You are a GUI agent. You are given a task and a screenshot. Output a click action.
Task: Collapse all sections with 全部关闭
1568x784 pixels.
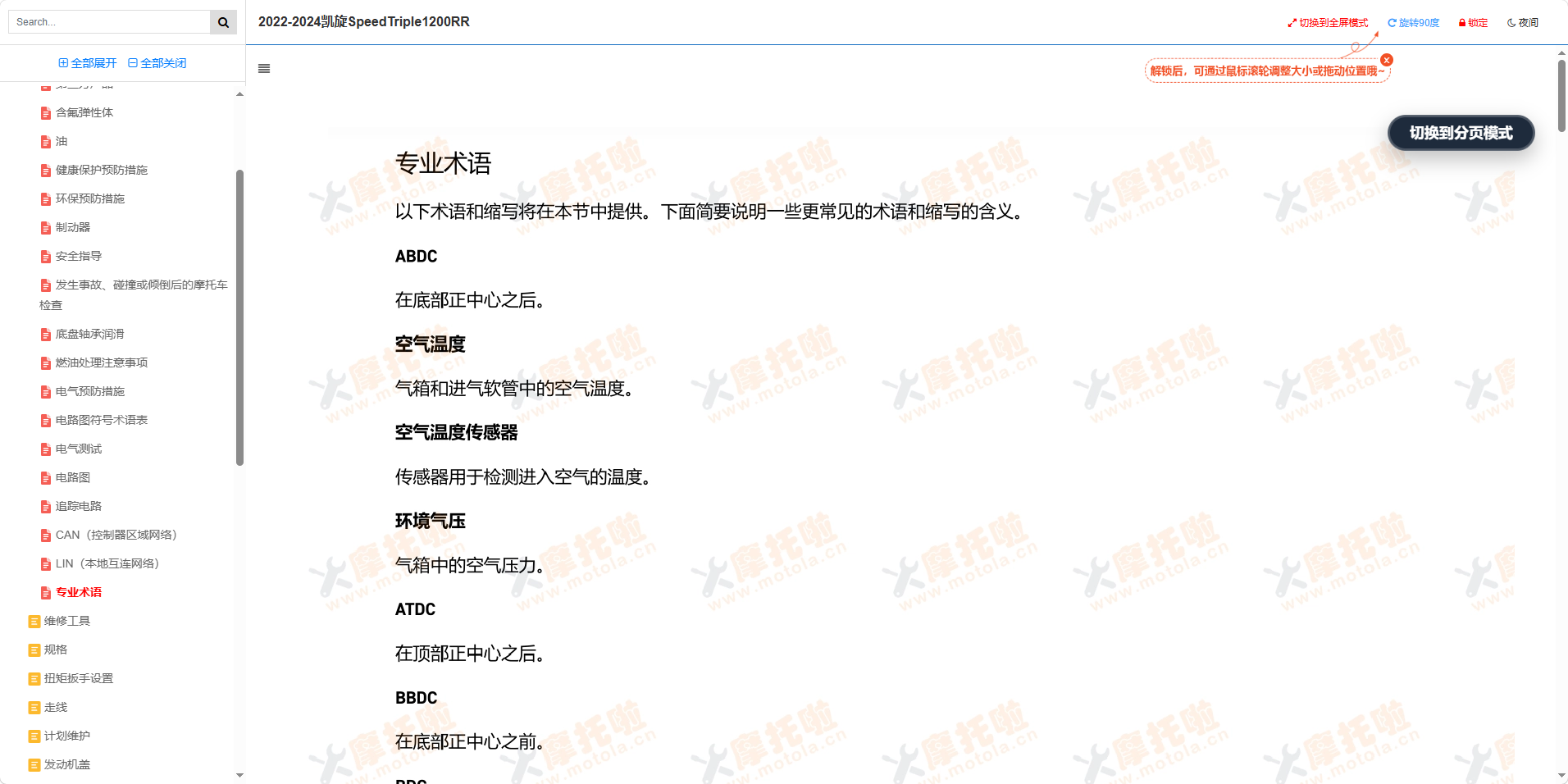157,63
